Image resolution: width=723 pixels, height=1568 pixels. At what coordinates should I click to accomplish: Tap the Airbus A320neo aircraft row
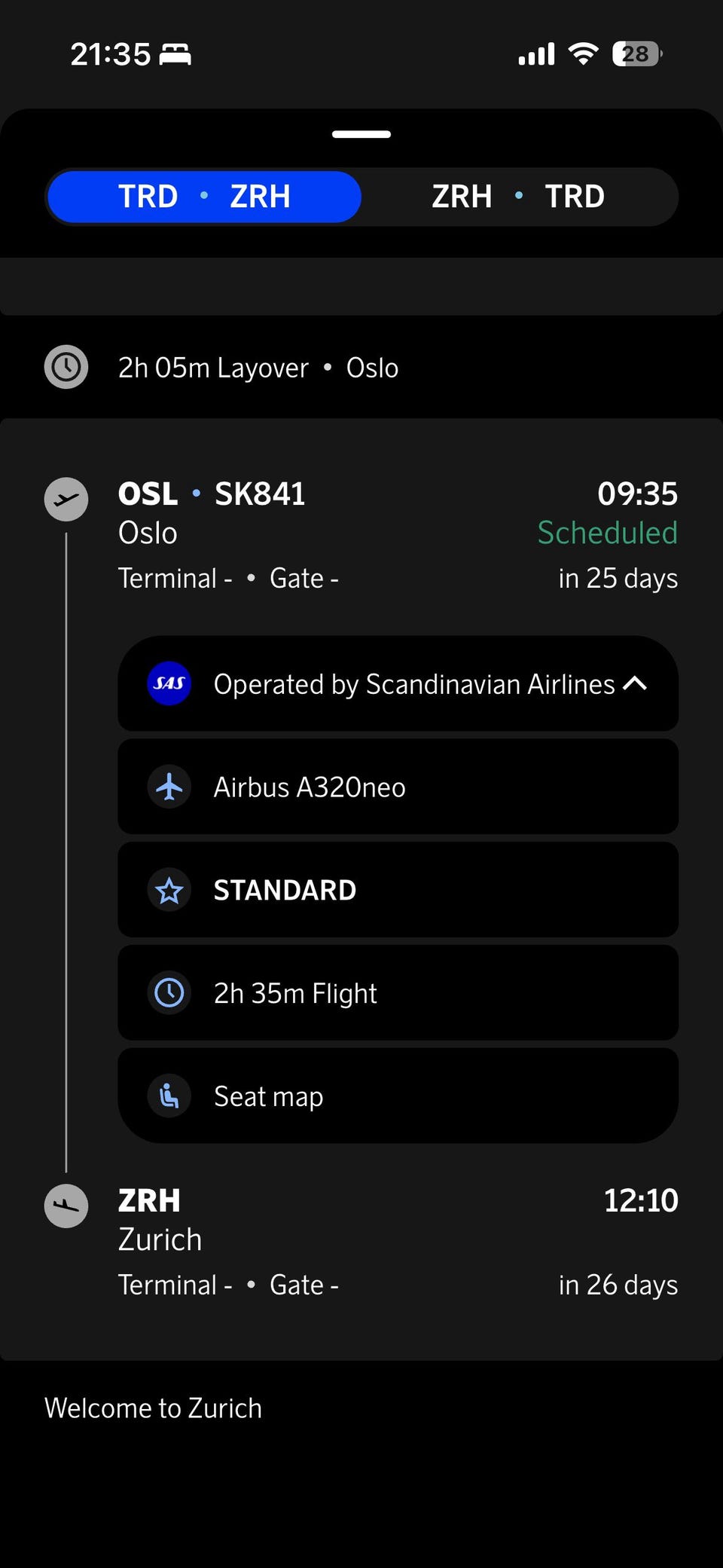tap(398, 787)
